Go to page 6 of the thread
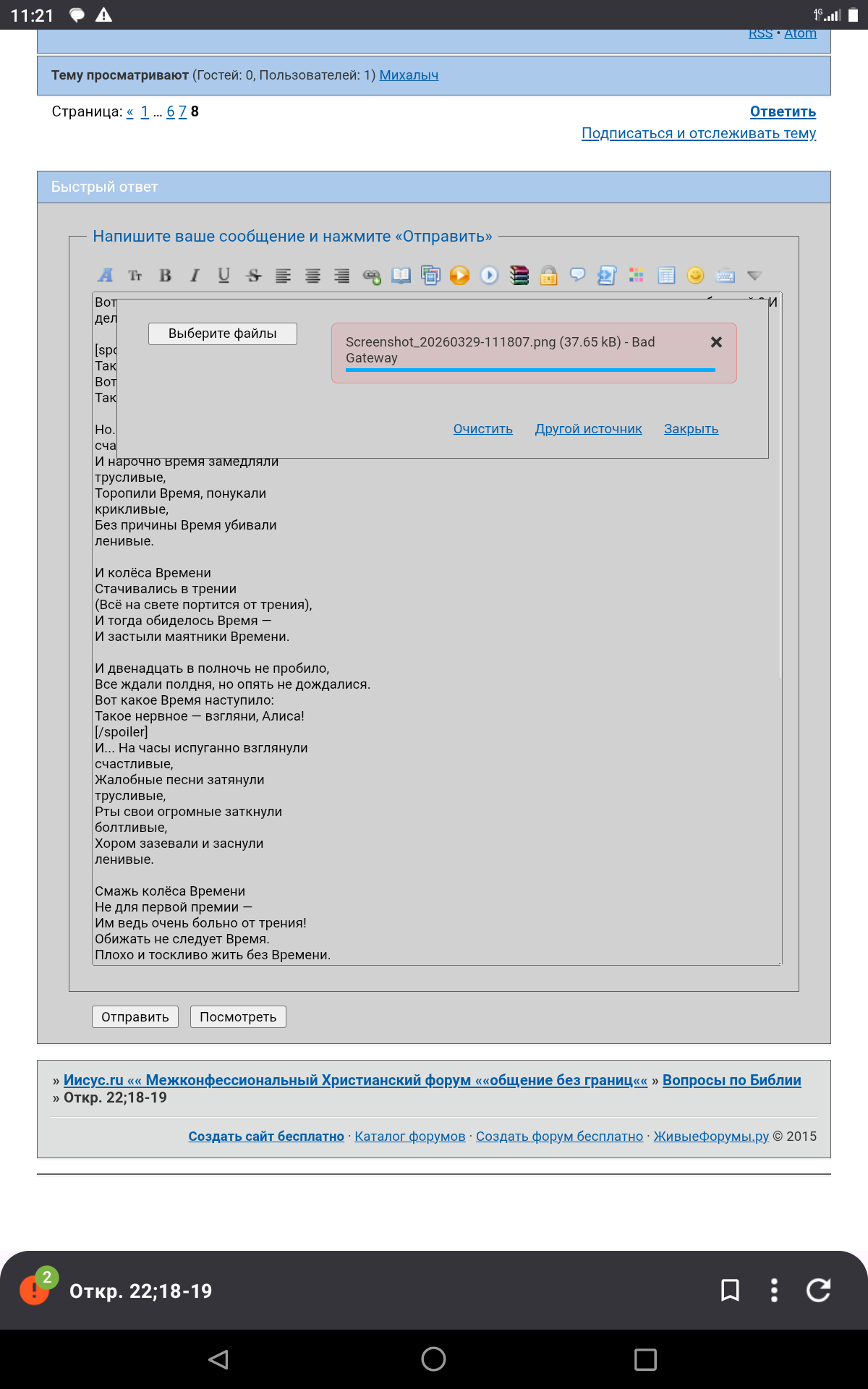The height and width of the screenshot is (1389, 868). click(171, 111)
